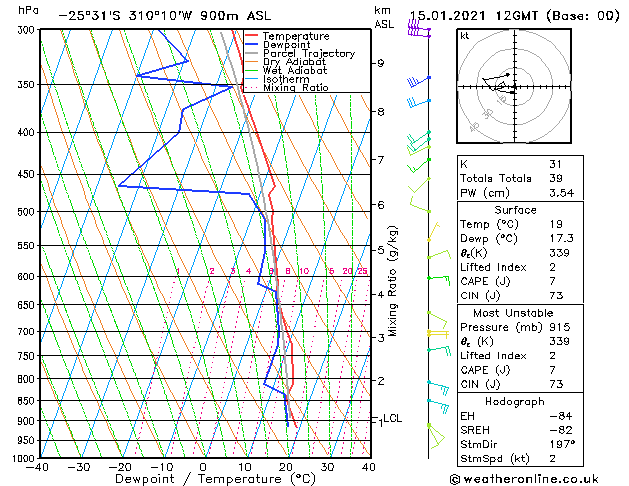The height and width of the screenshot is (486, 629).
Task: Click the '-40' temperature axis label
Action: 37,467
